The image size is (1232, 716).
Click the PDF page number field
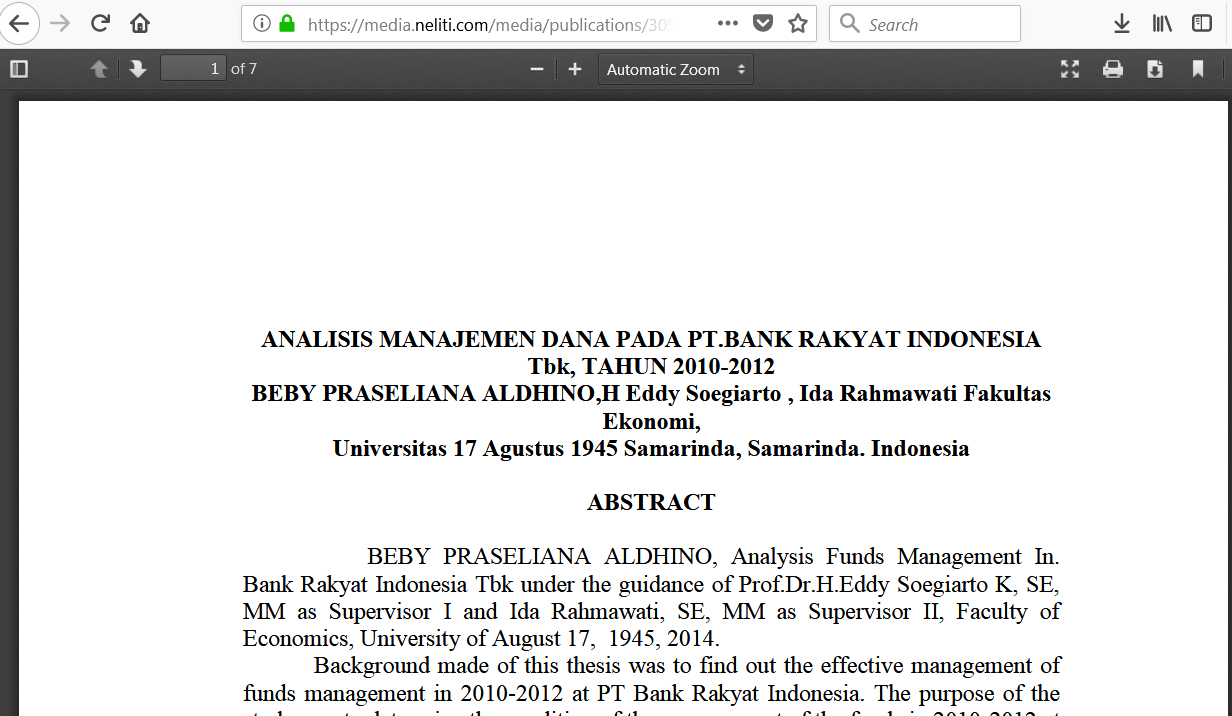tap(193, 69)
